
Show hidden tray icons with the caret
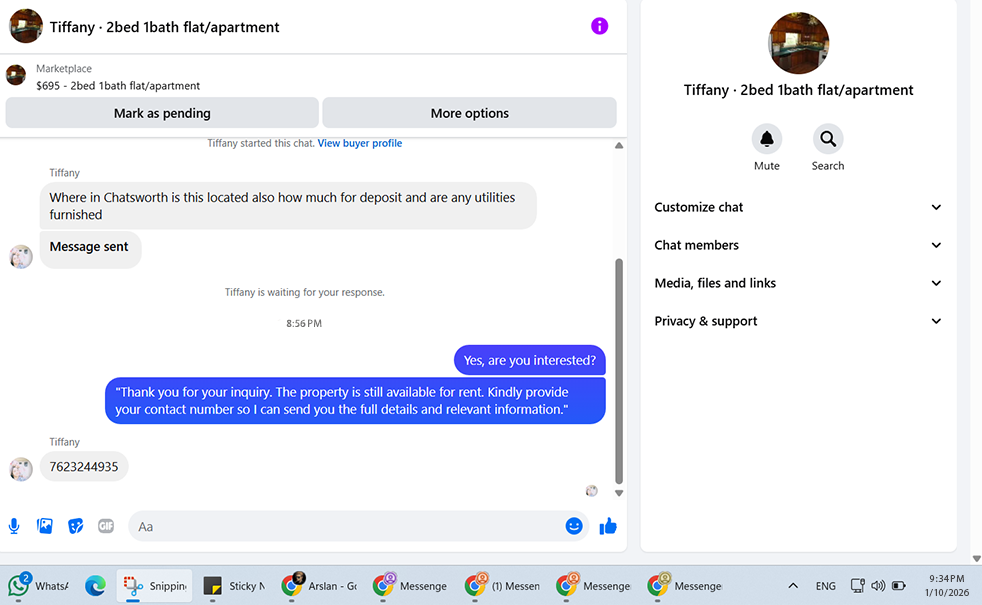[x=793, y=586]
